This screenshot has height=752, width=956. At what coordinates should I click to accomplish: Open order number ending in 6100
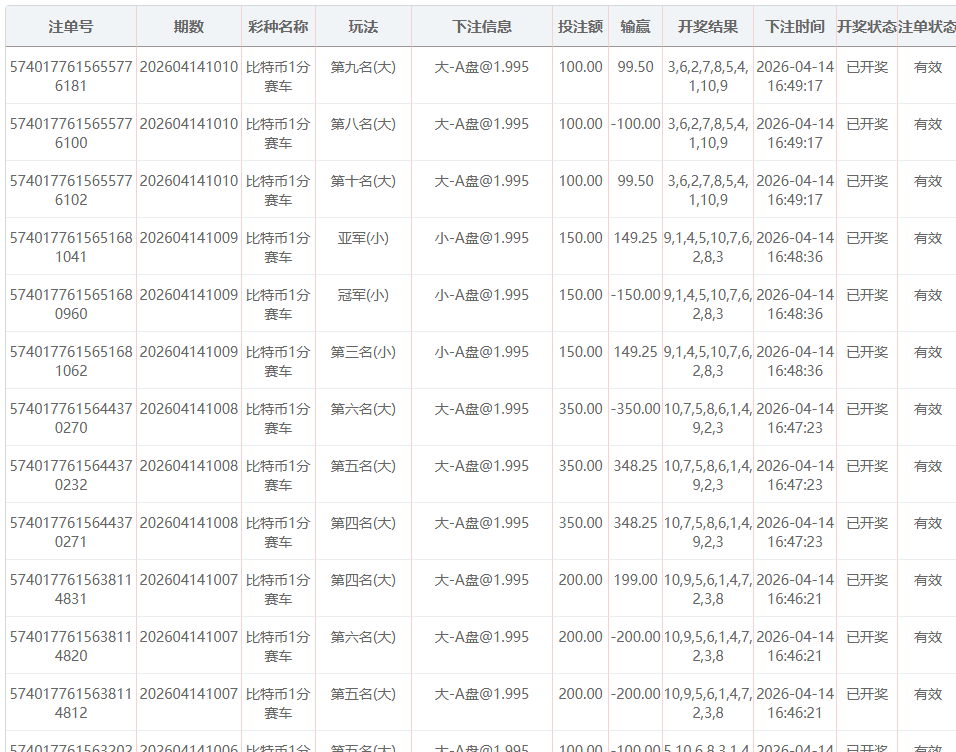pos(71,133)
